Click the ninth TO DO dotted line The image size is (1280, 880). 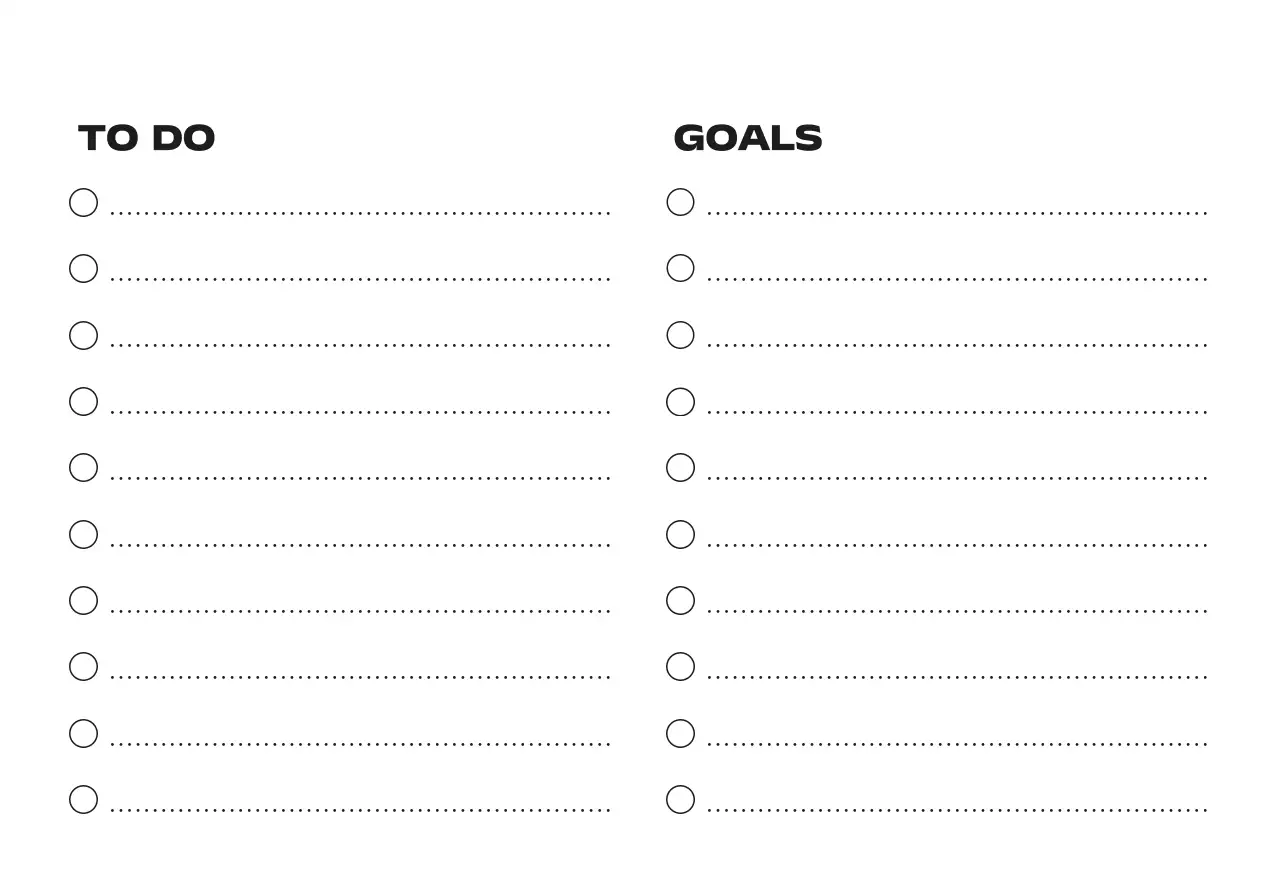pos(360,743)
